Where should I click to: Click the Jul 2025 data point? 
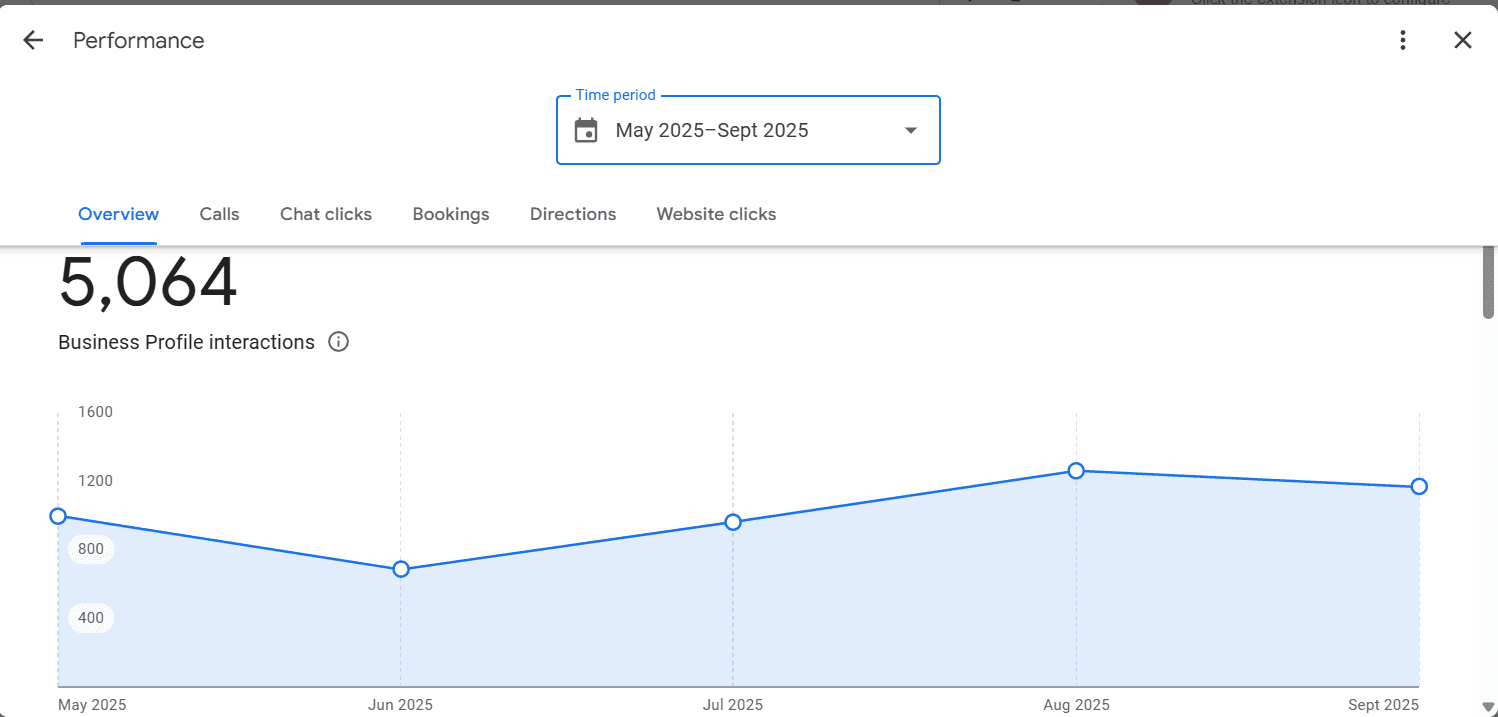point(733,521)
